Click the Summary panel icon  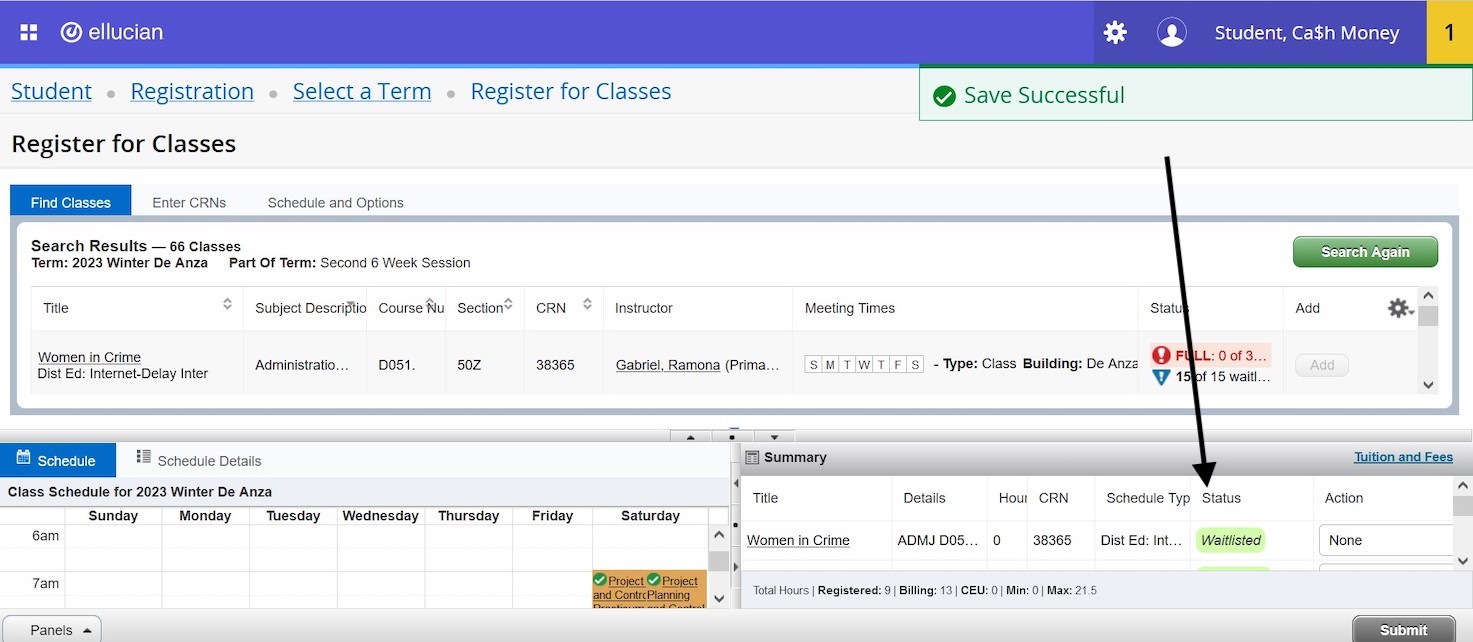click(x=753, y=457)
